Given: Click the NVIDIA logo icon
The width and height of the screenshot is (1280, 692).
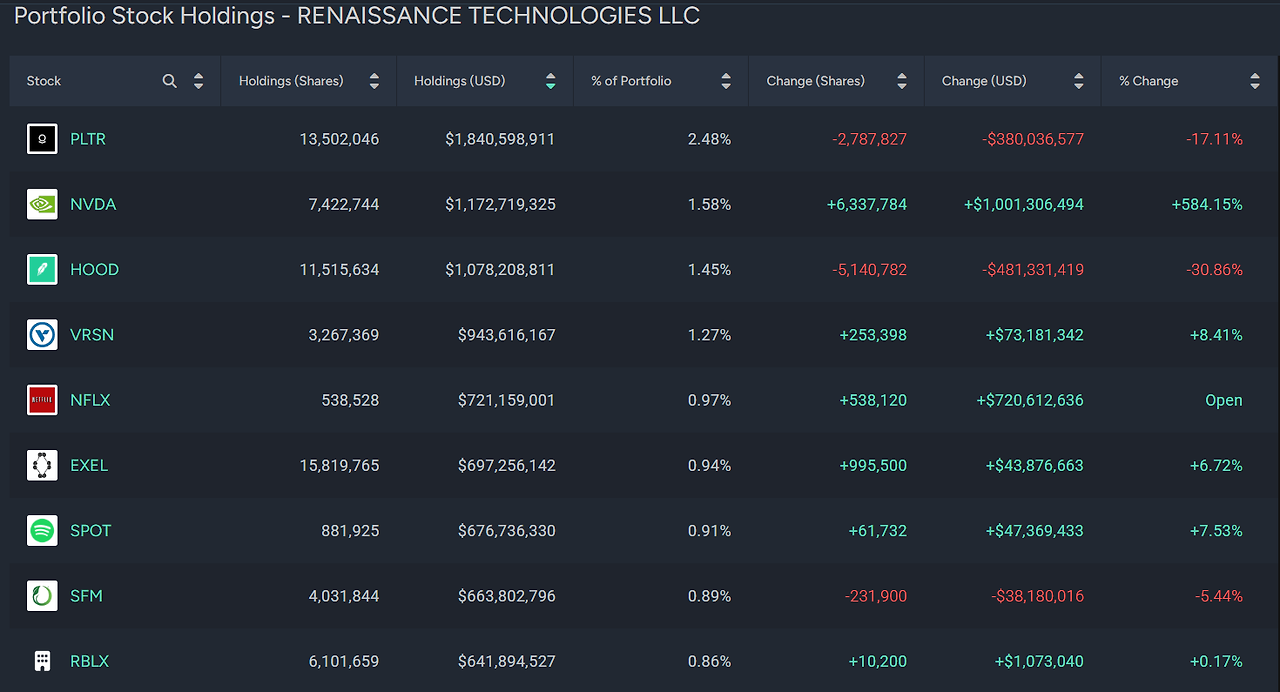Looking at the screenshot, I should [x=41, y=204].
